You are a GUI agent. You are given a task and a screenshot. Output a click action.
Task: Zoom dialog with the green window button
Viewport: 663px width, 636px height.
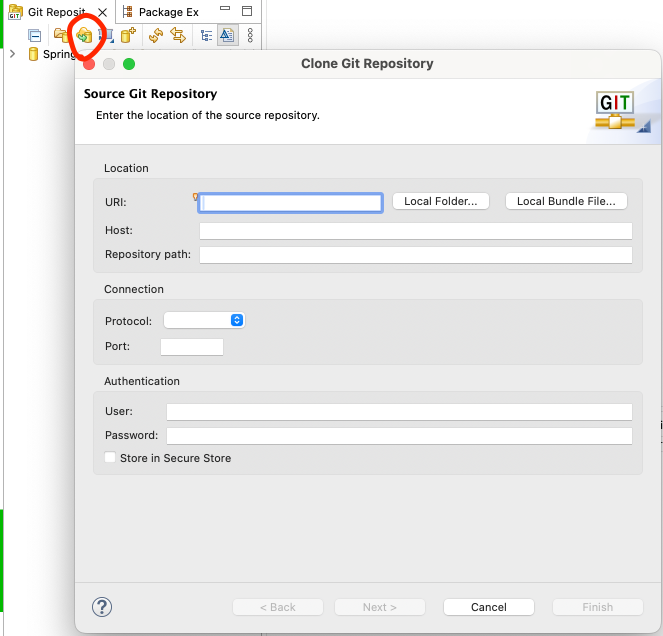129,64
